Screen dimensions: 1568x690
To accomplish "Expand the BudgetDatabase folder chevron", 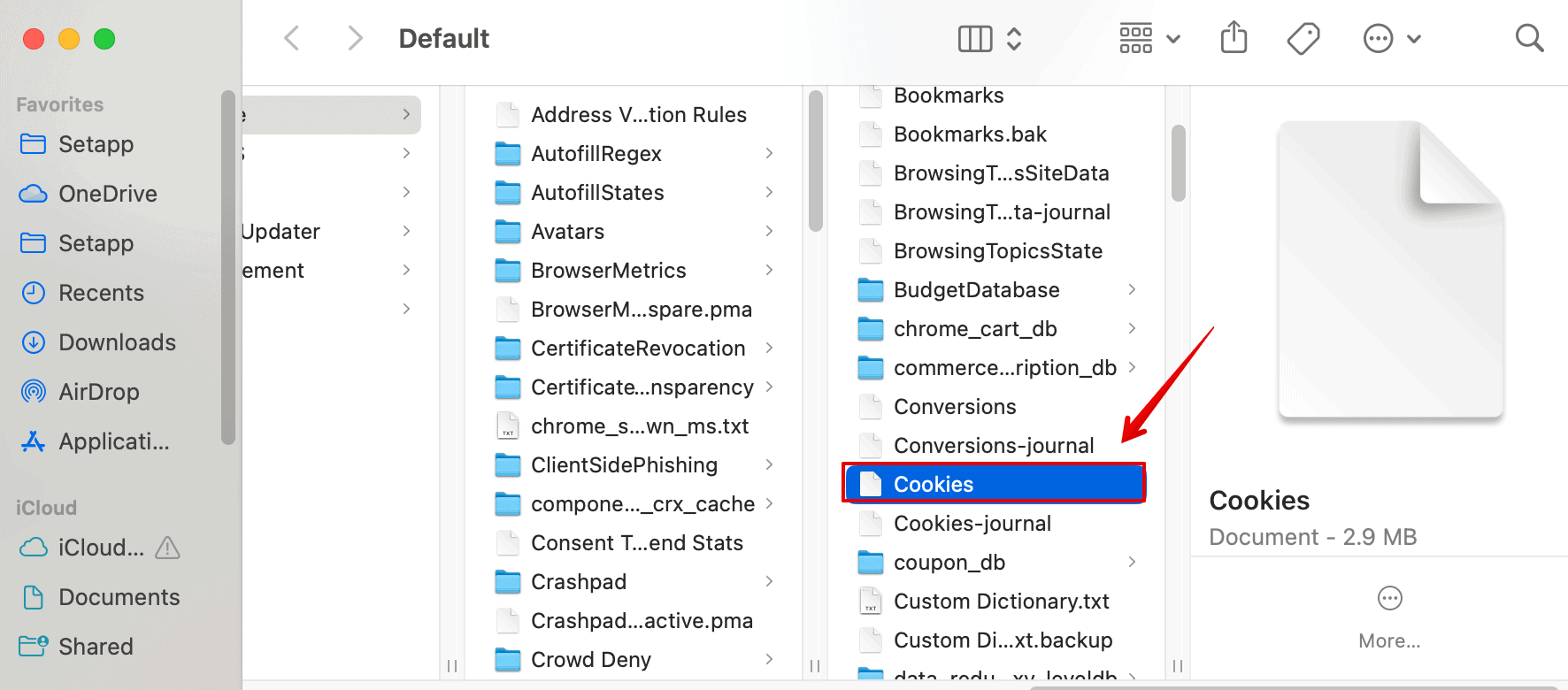I will pyautogui.click(x=1132, y=290).
